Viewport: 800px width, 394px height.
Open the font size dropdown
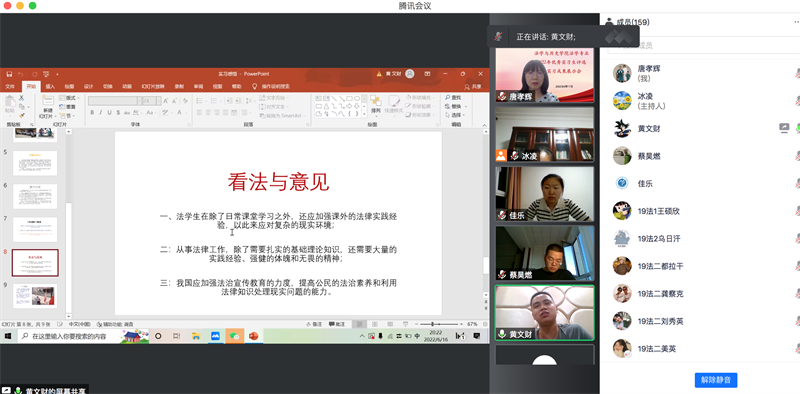(159, 101)
